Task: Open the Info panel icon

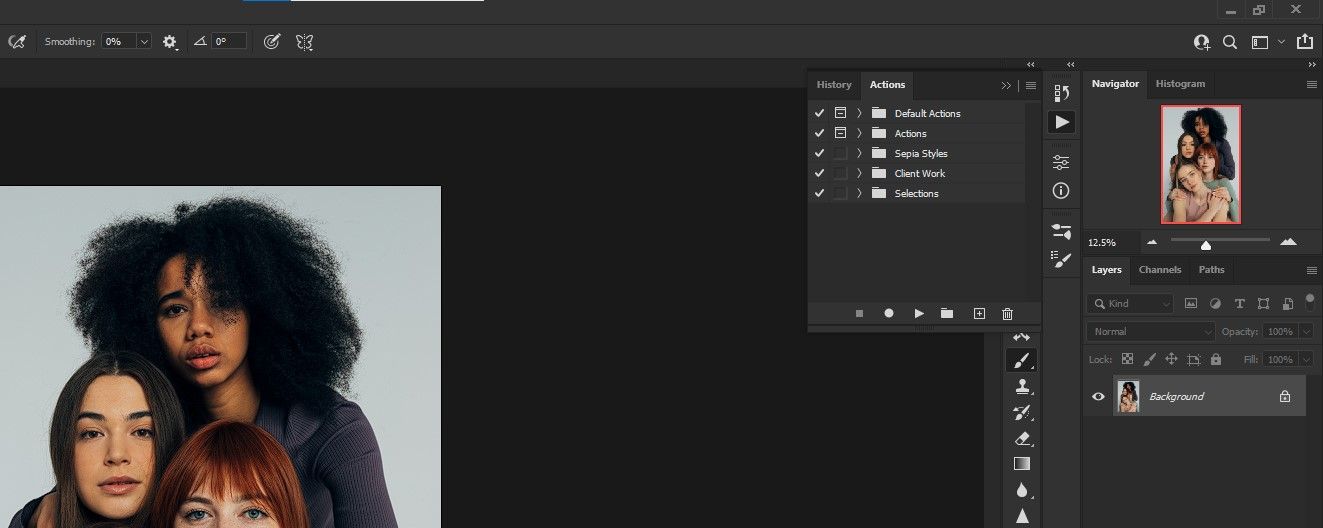Action: (1061, 190)
